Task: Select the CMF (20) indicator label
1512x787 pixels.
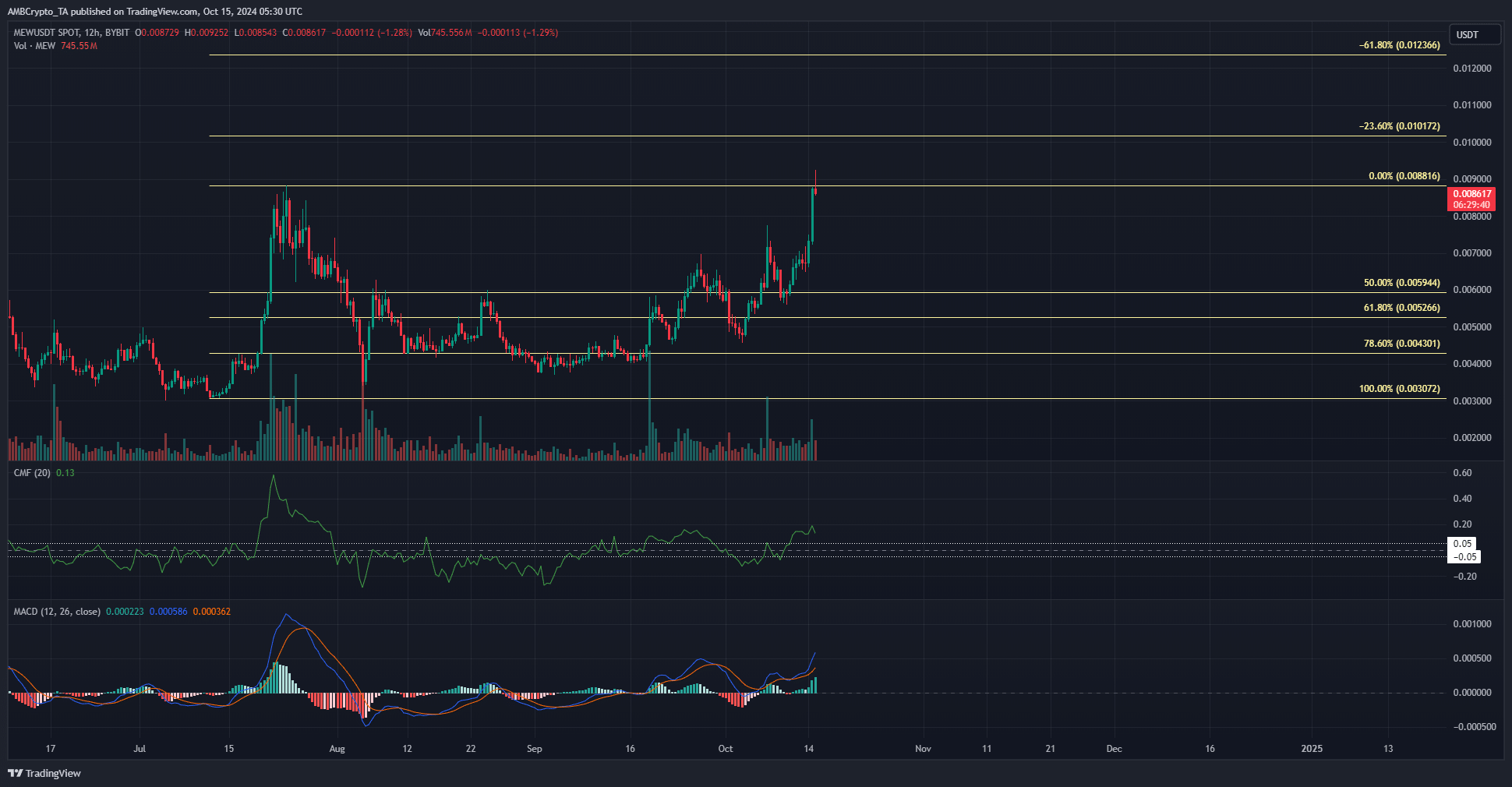Action: (x=32, y=473)
